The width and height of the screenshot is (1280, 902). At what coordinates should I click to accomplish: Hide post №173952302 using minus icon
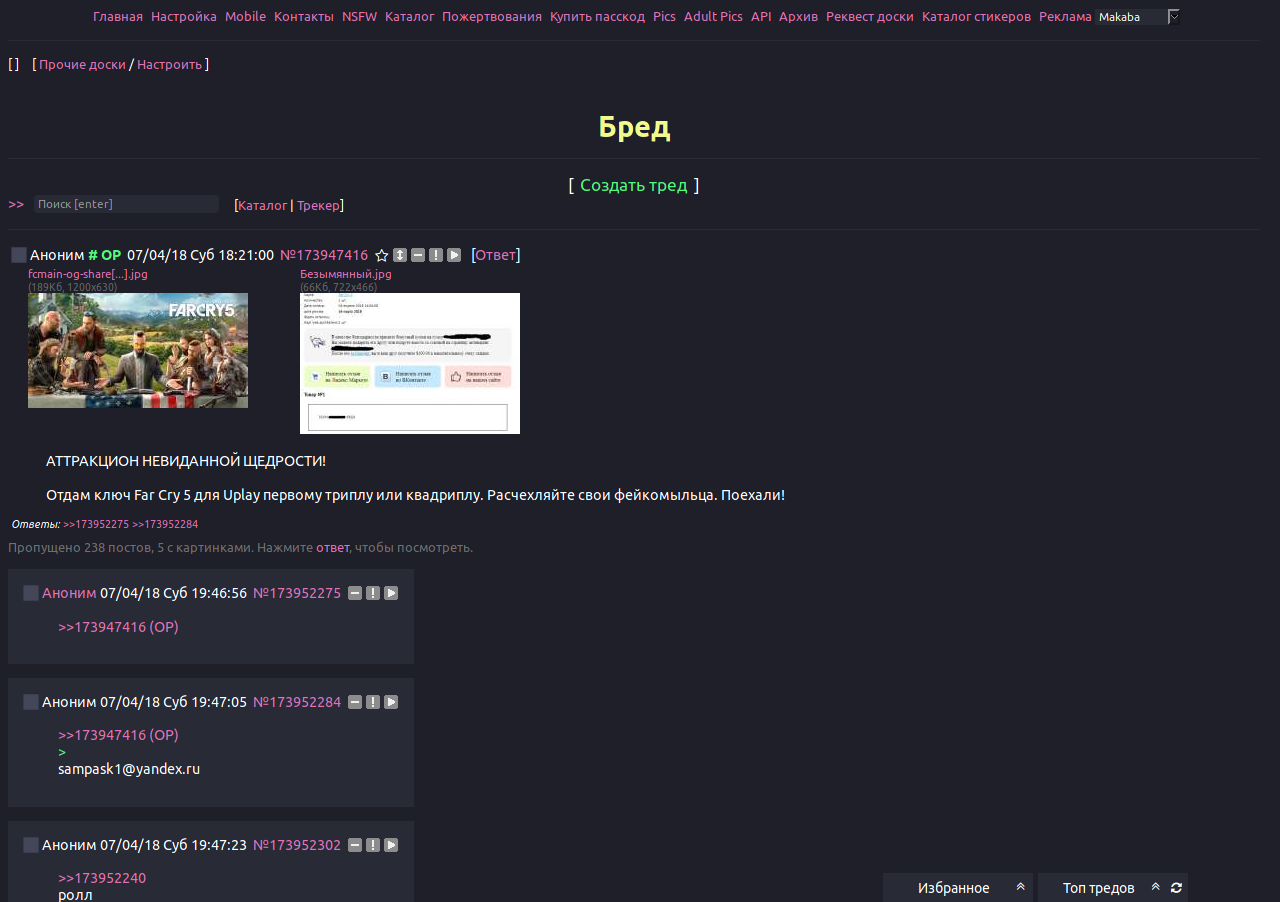pos(355,845)
